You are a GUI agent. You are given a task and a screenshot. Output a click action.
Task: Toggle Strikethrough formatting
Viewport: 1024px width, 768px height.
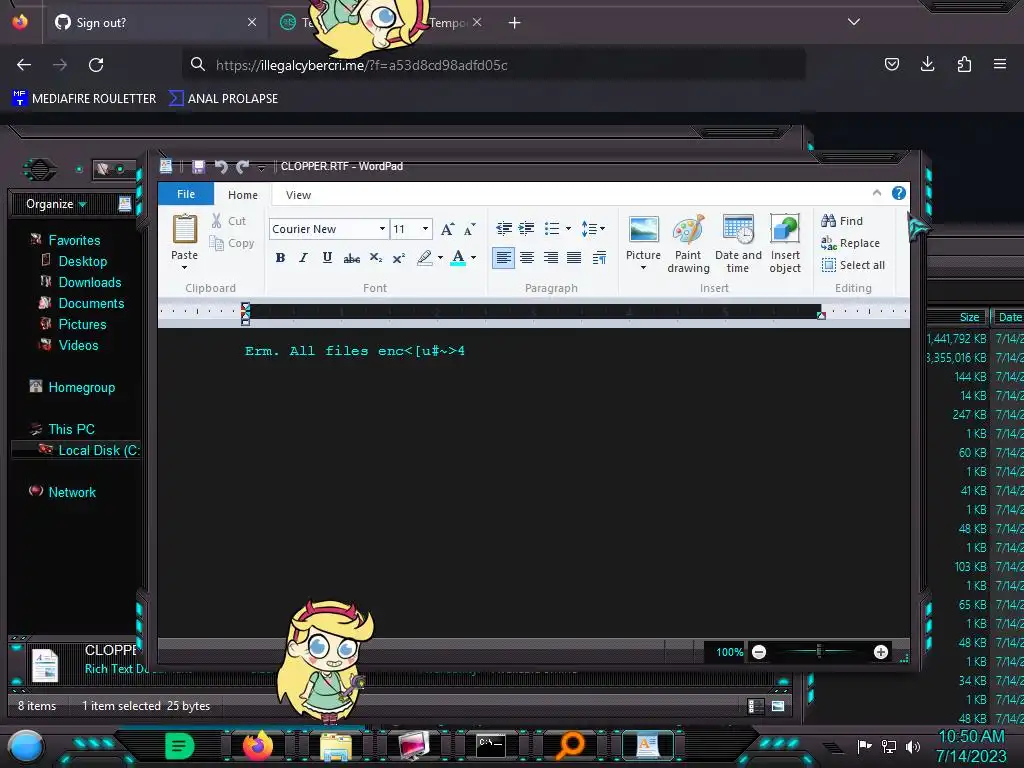coord(351,258)
